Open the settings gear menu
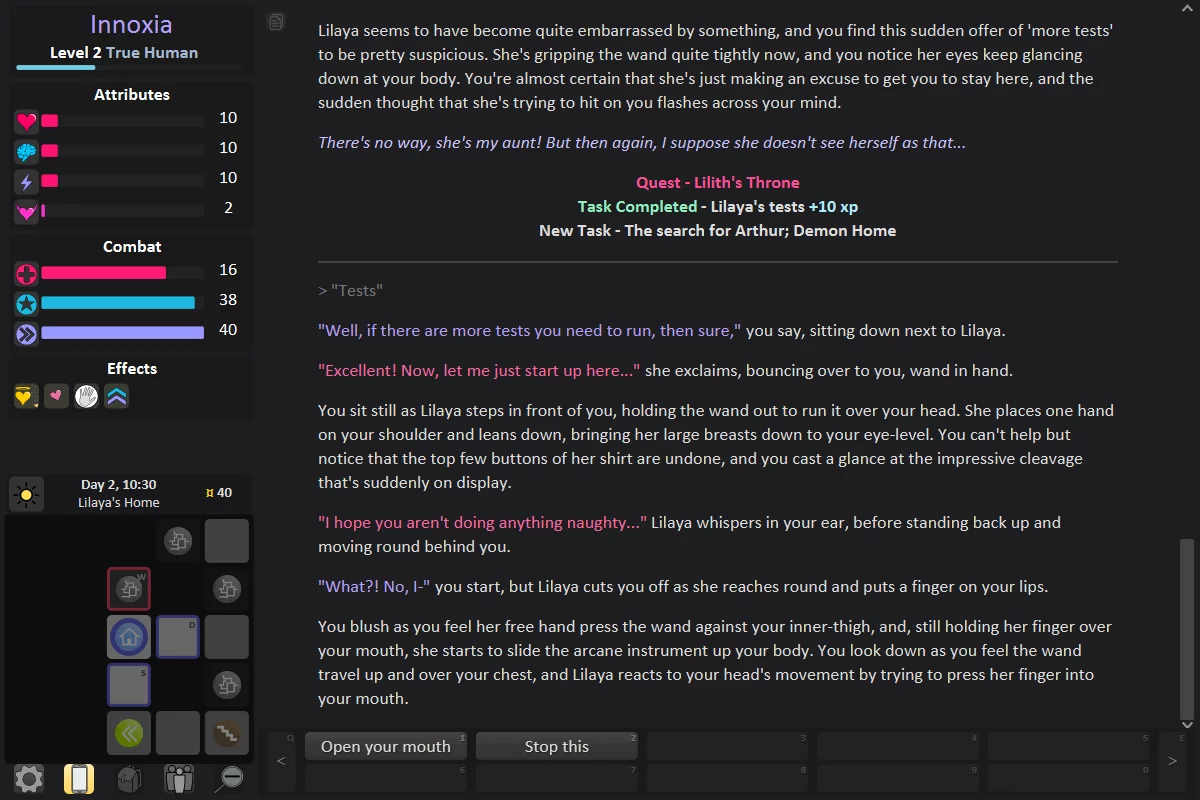This screenshot has height=800, width=1200. coord(29,778)
